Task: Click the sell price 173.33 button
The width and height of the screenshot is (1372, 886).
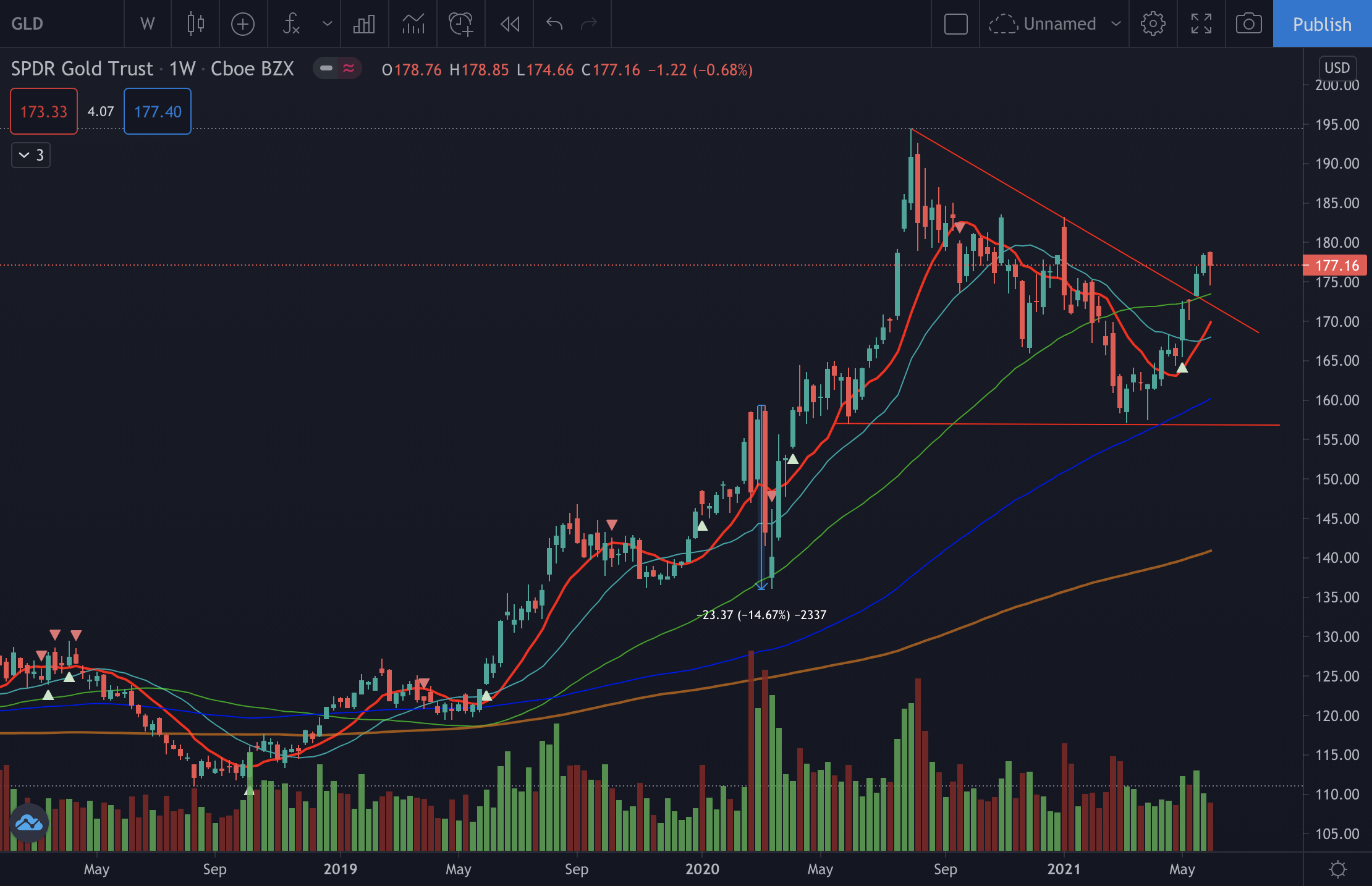Action: (44, 111)
